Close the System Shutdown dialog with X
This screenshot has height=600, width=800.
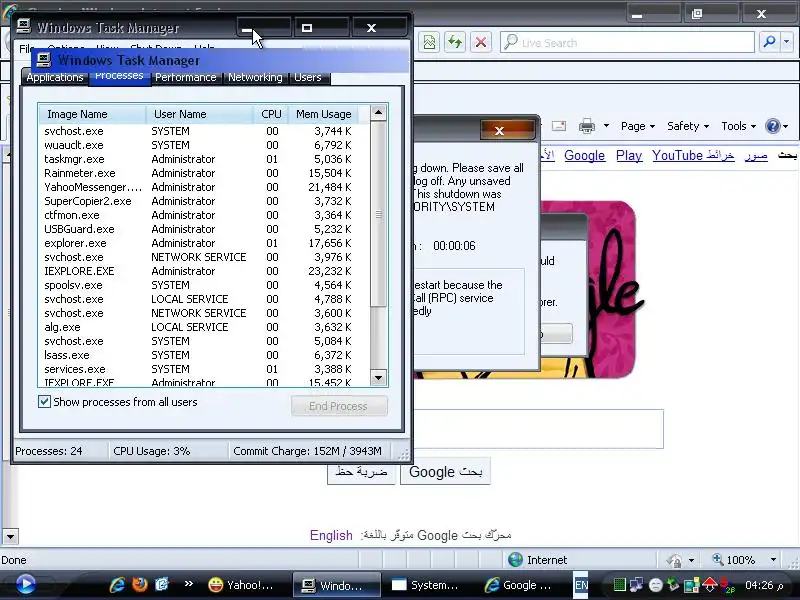[x=507, y=130]
